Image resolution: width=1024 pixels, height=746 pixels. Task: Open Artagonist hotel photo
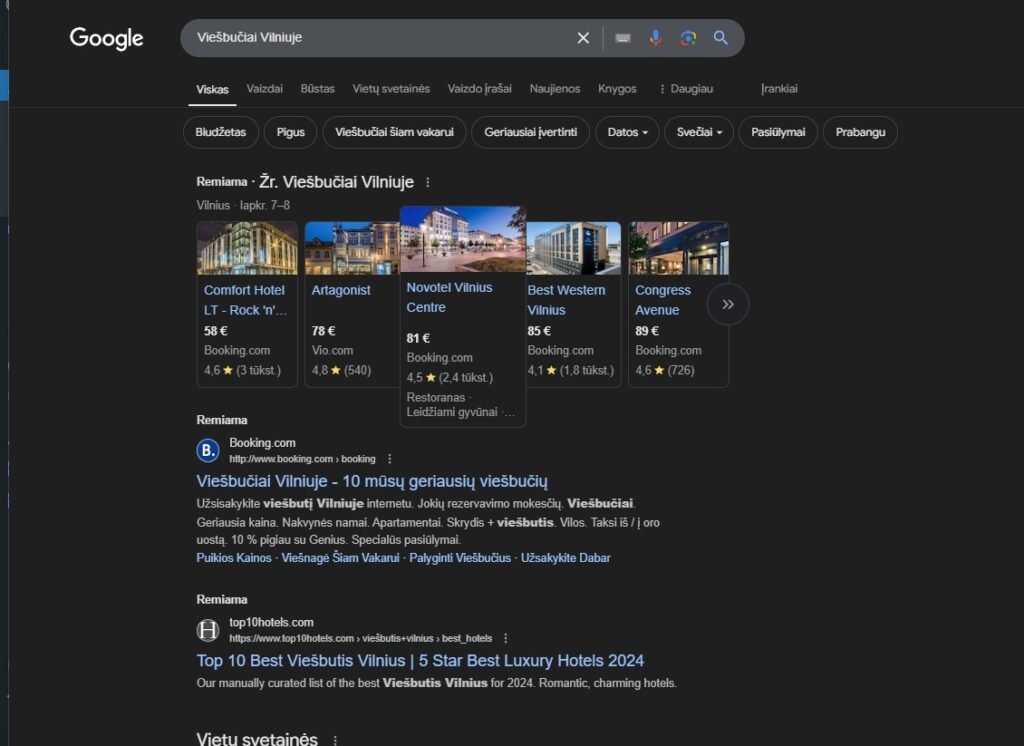point(352,248)
